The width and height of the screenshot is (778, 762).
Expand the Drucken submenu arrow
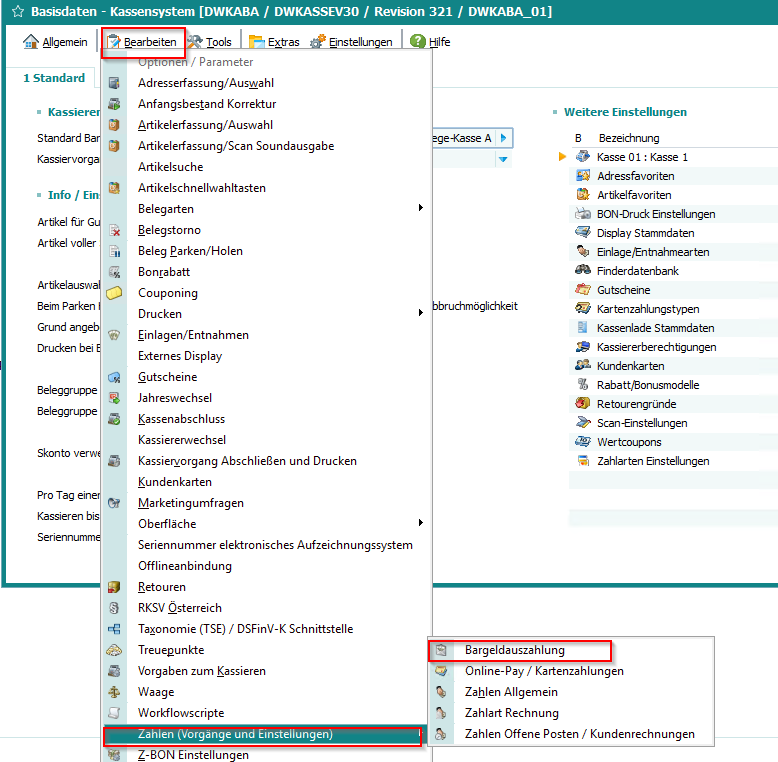pos(421,314)
